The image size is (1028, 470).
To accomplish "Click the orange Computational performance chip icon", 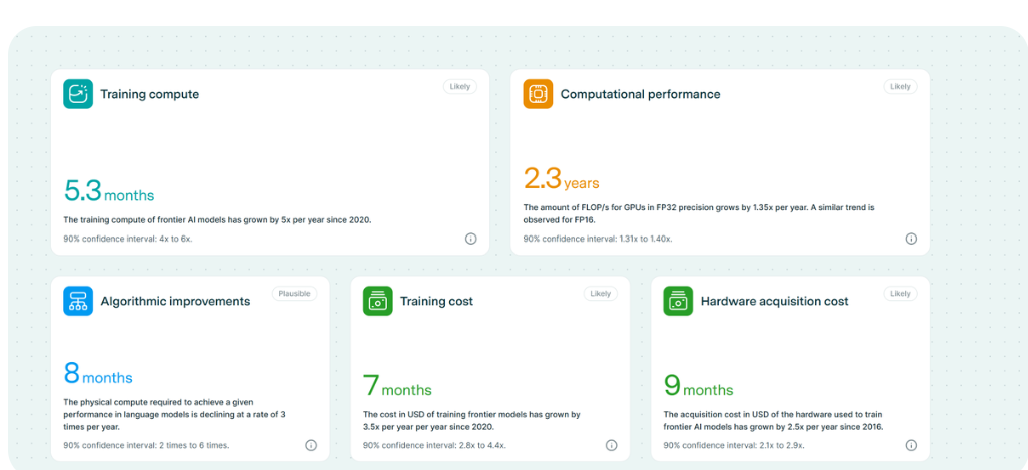I will tap(538, 94).
